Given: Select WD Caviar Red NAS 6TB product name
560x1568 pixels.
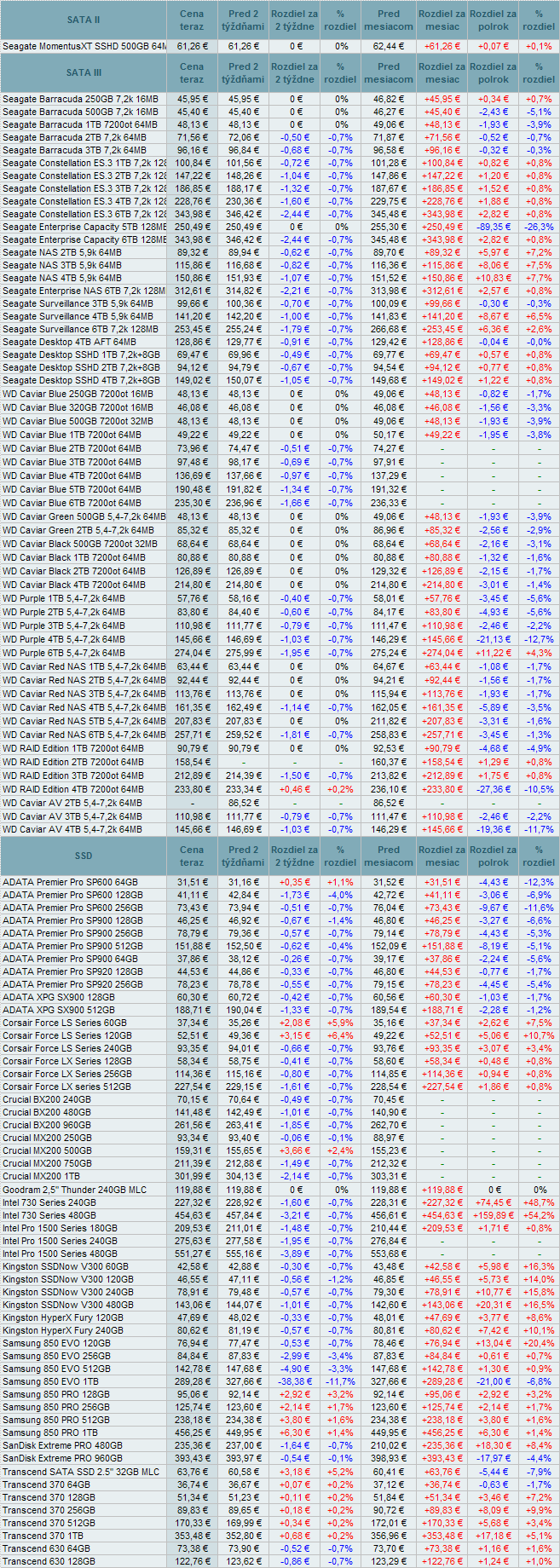Looking at the screenshot, I should (x=84, y=735).
